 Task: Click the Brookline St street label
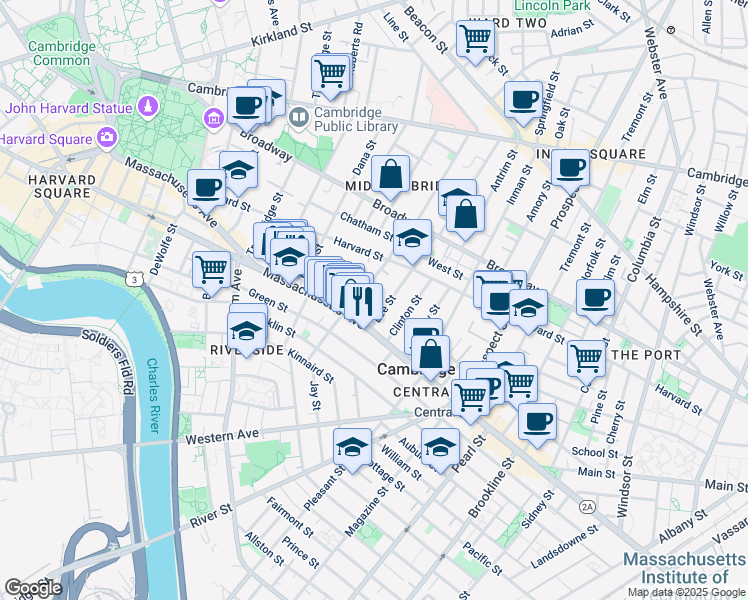tap(492, 487)
